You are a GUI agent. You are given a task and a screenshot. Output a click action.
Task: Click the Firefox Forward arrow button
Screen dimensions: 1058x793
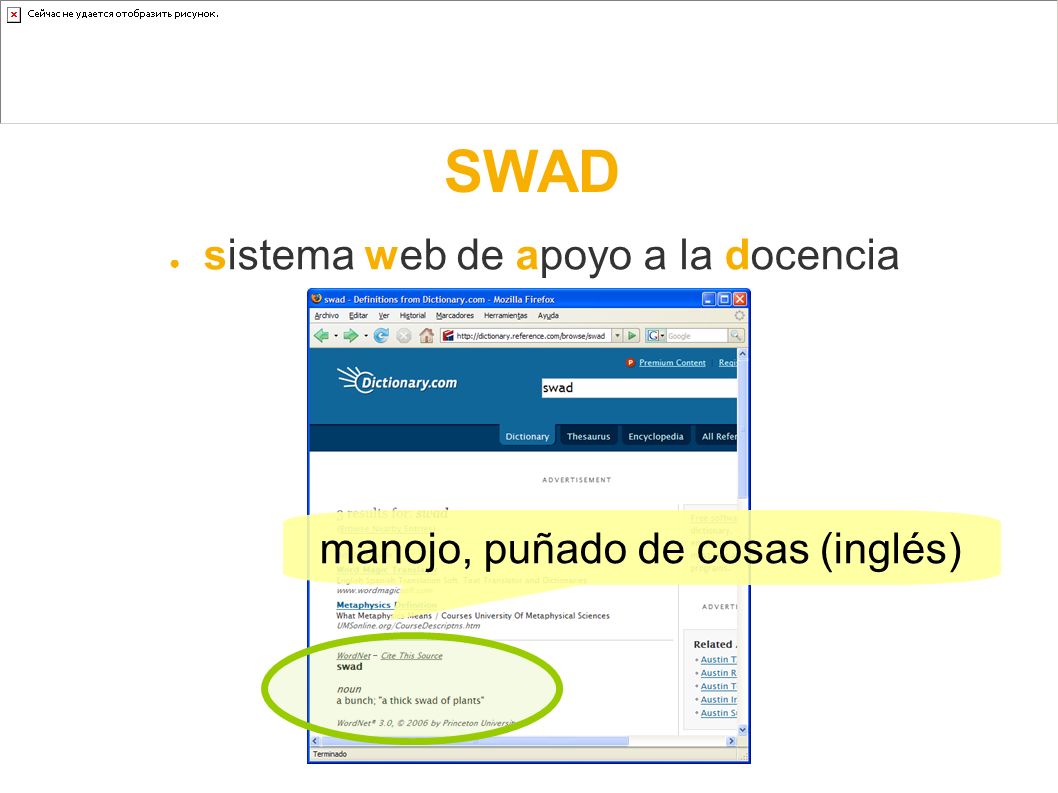pyautogui.click(x=350, y=335)
